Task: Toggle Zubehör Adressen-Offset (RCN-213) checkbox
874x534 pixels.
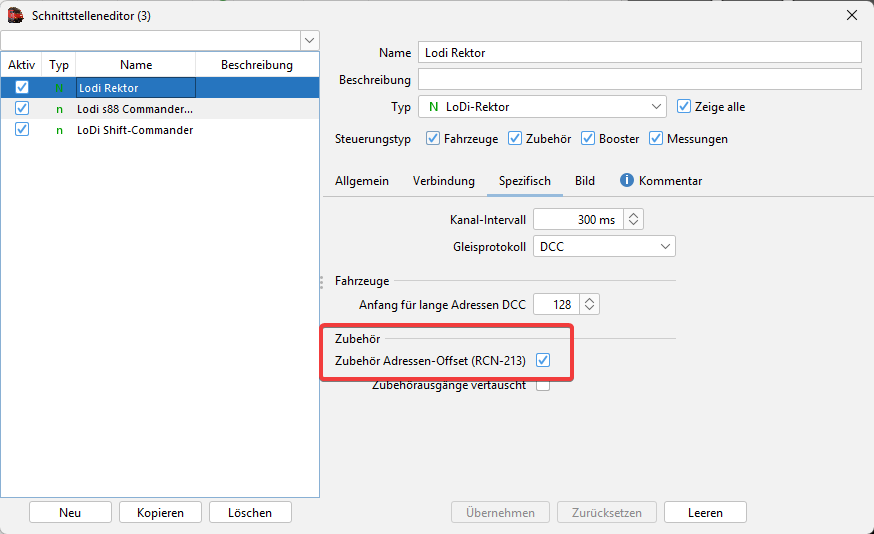Action: click(x=543, y=360)
